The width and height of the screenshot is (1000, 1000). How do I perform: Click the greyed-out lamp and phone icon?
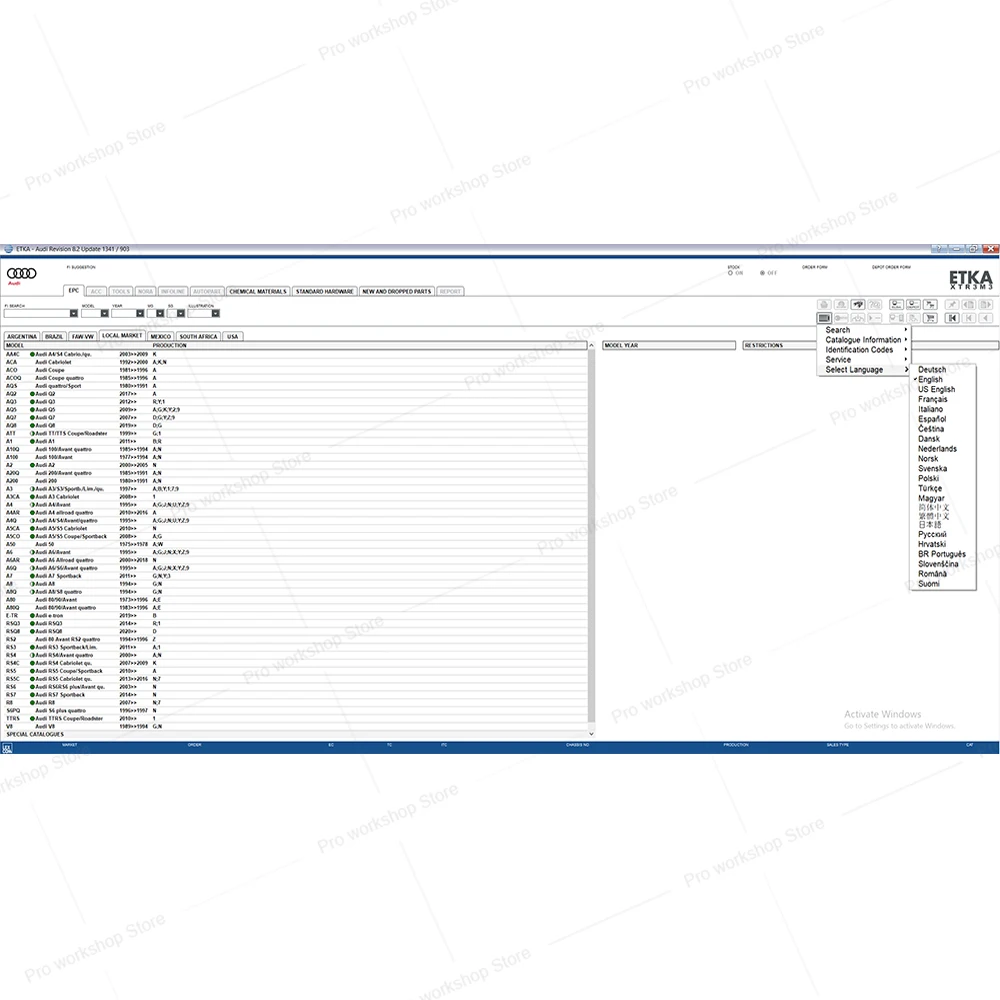[897, 318]
